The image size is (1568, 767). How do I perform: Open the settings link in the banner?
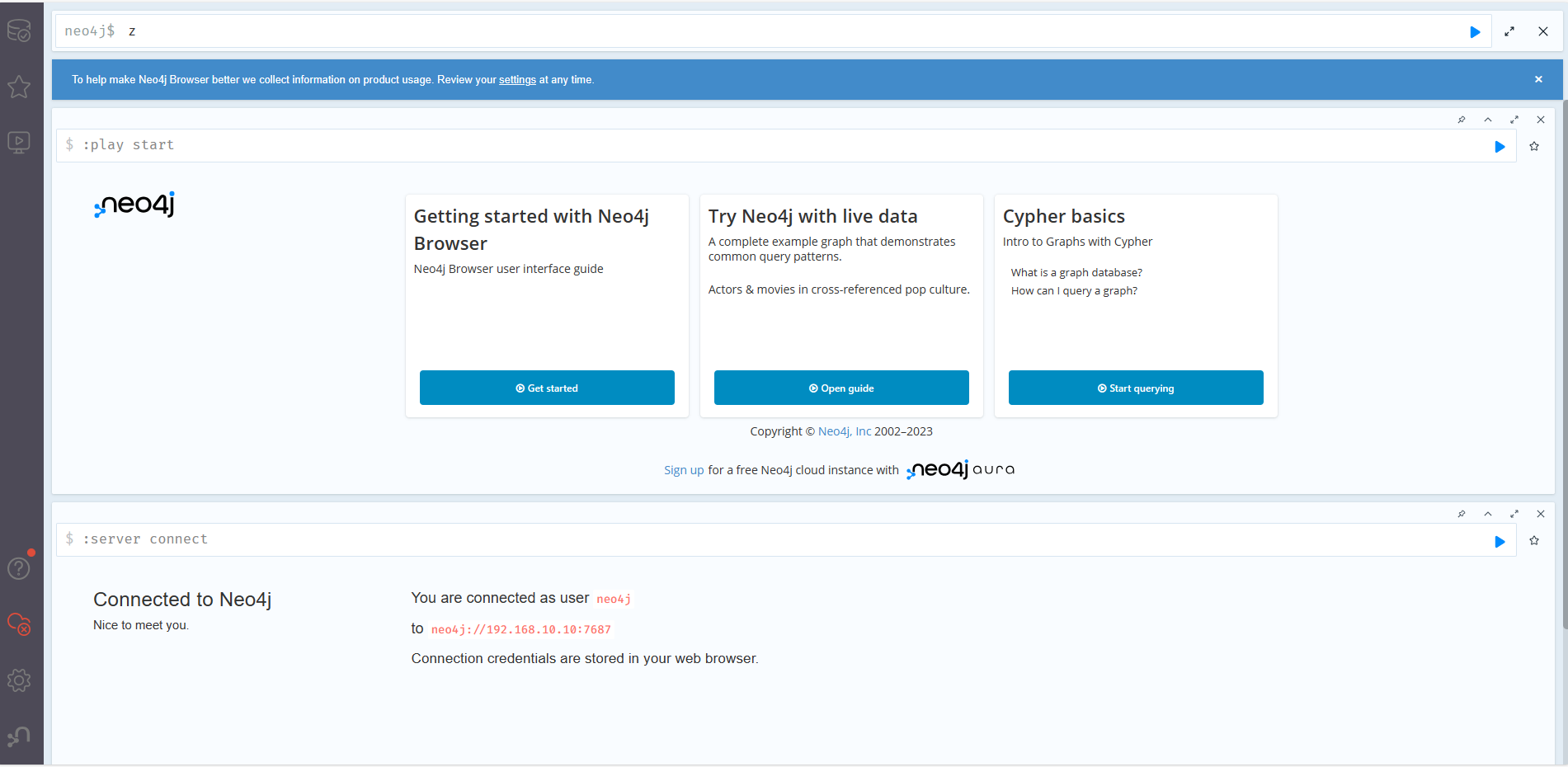pos(517,80)
